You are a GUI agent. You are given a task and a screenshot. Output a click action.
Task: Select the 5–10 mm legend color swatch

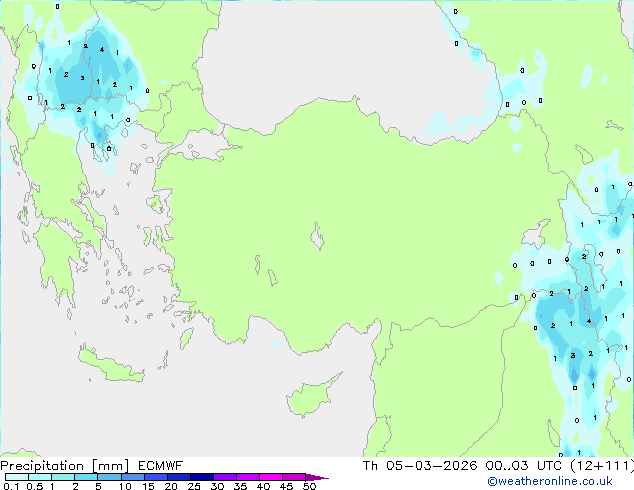point(109,477)
